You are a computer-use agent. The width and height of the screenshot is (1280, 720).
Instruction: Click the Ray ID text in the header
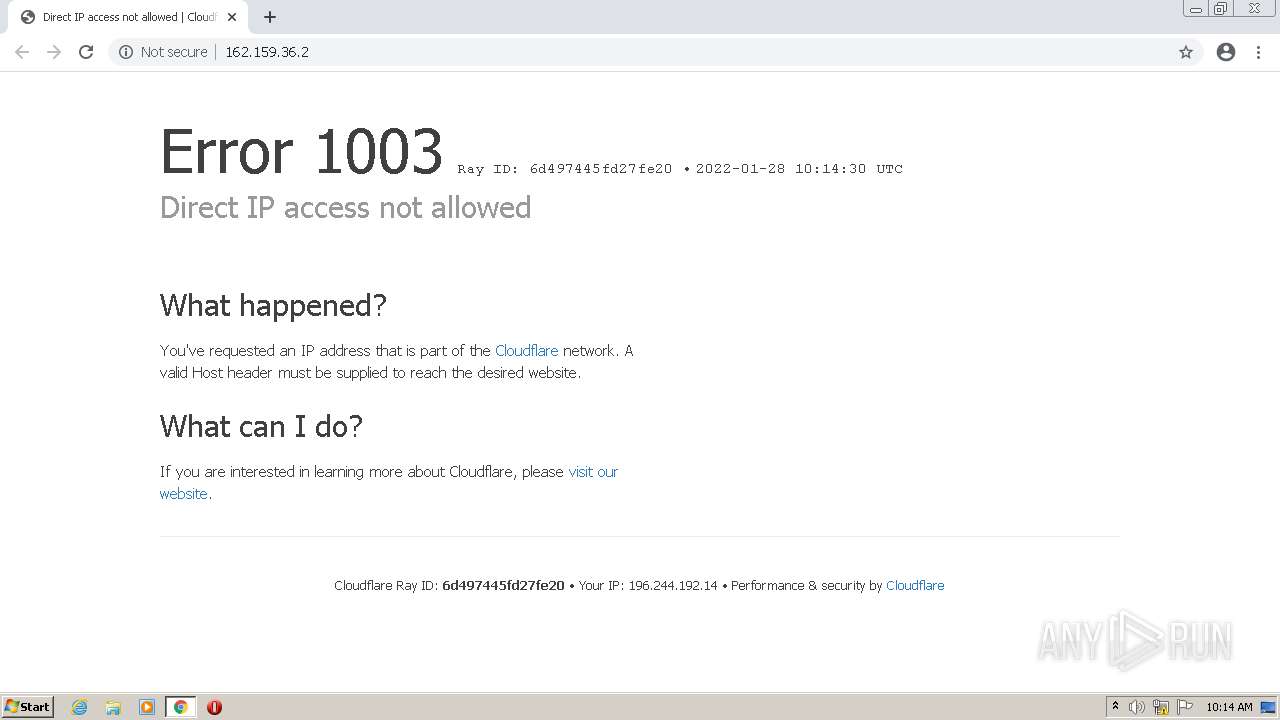point(565,169)
